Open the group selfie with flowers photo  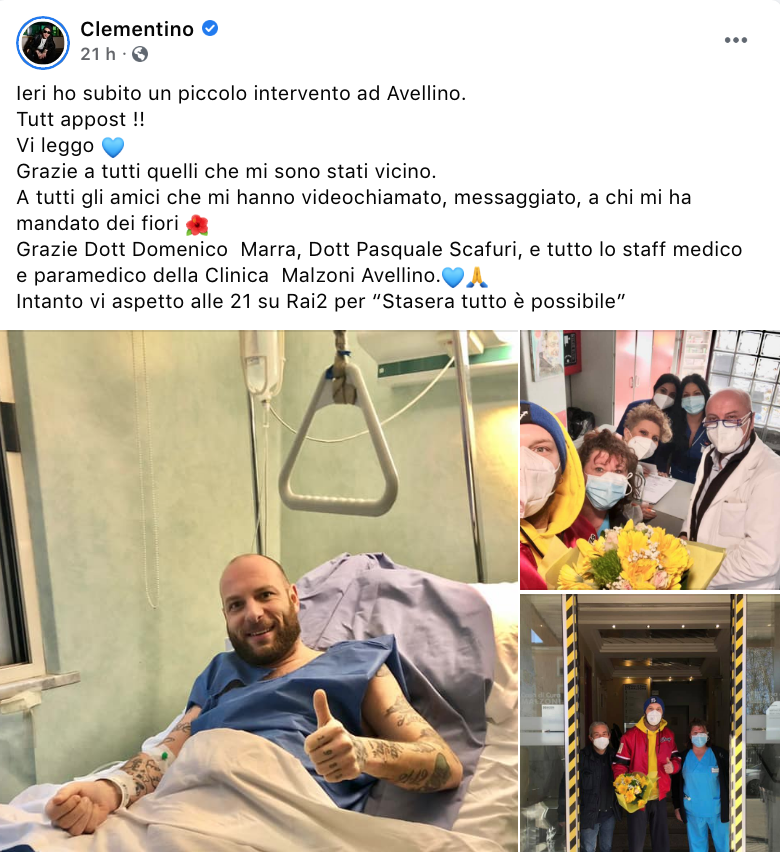tap(650, 460)
